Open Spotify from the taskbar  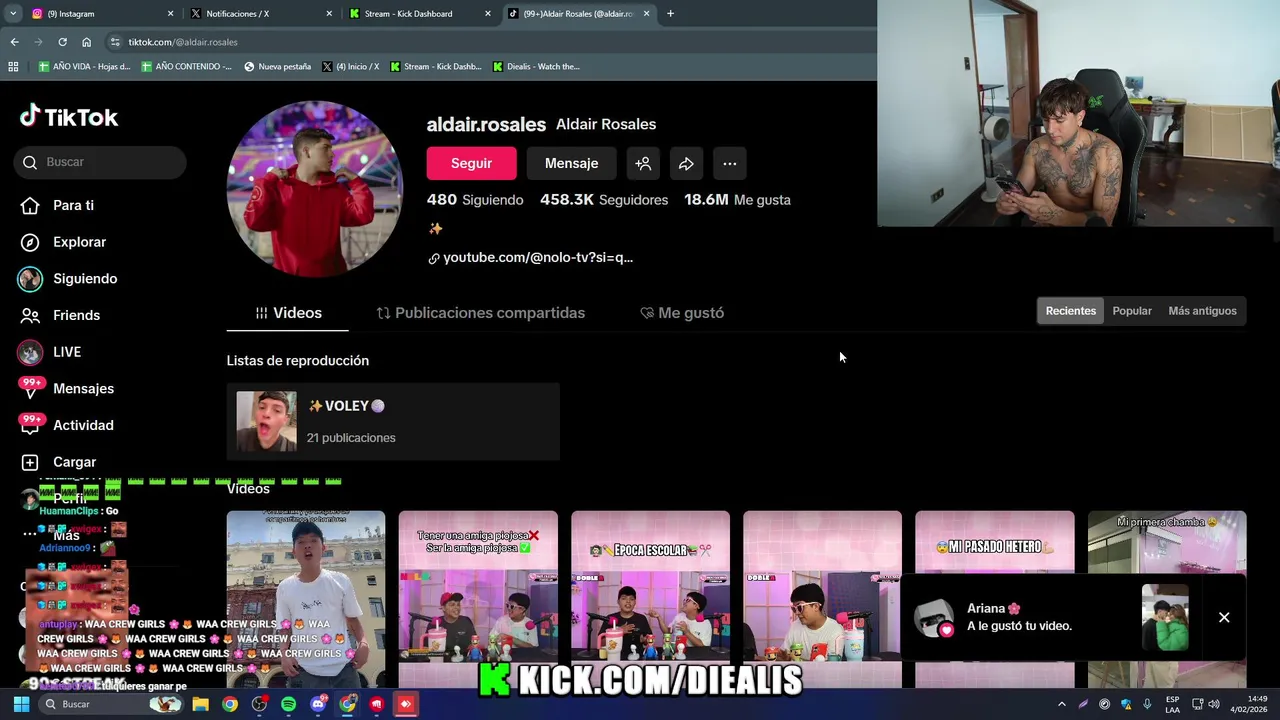pos(288,704)
